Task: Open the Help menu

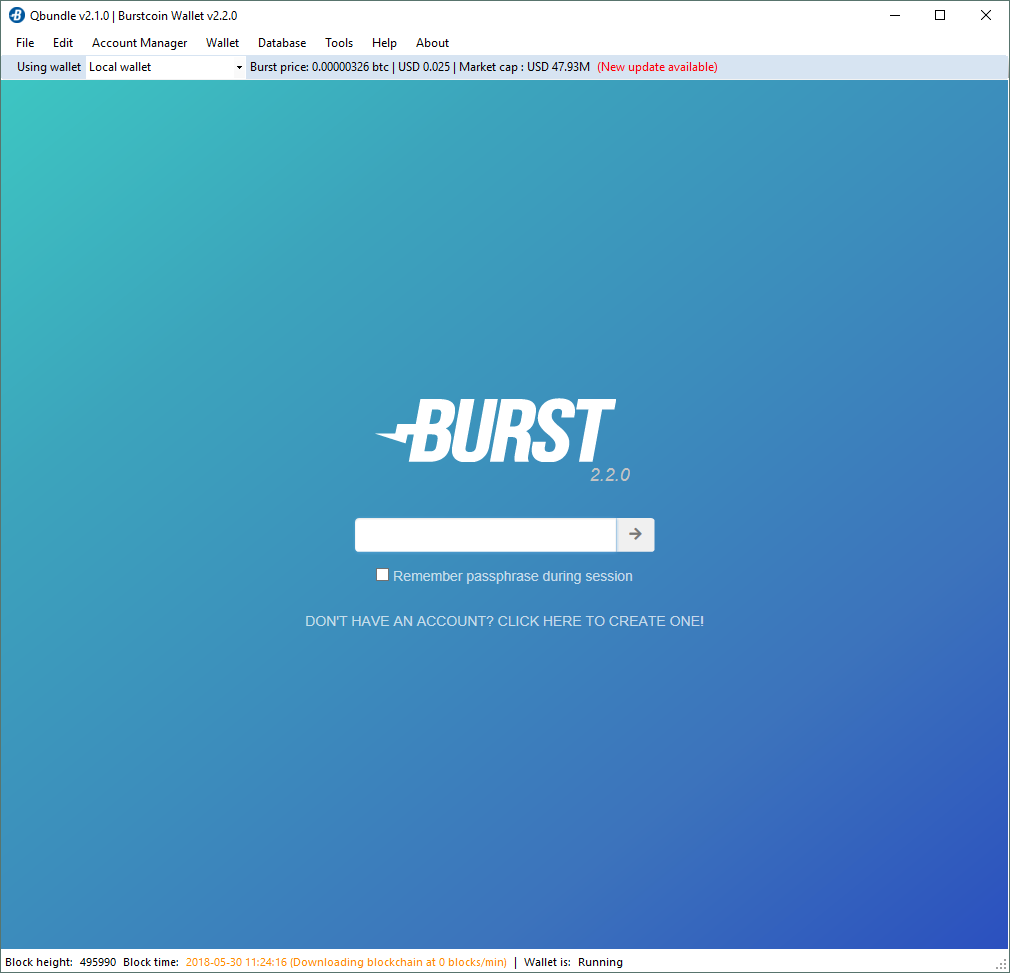Action: pyautogui.click(x=384, y=43)
